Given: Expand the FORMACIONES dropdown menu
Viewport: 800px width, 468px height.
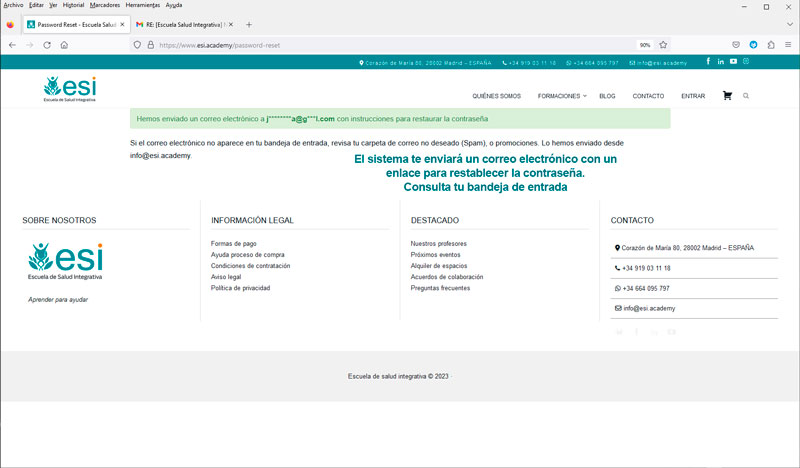Looking at the screenshot, I should tap(562, 96).
